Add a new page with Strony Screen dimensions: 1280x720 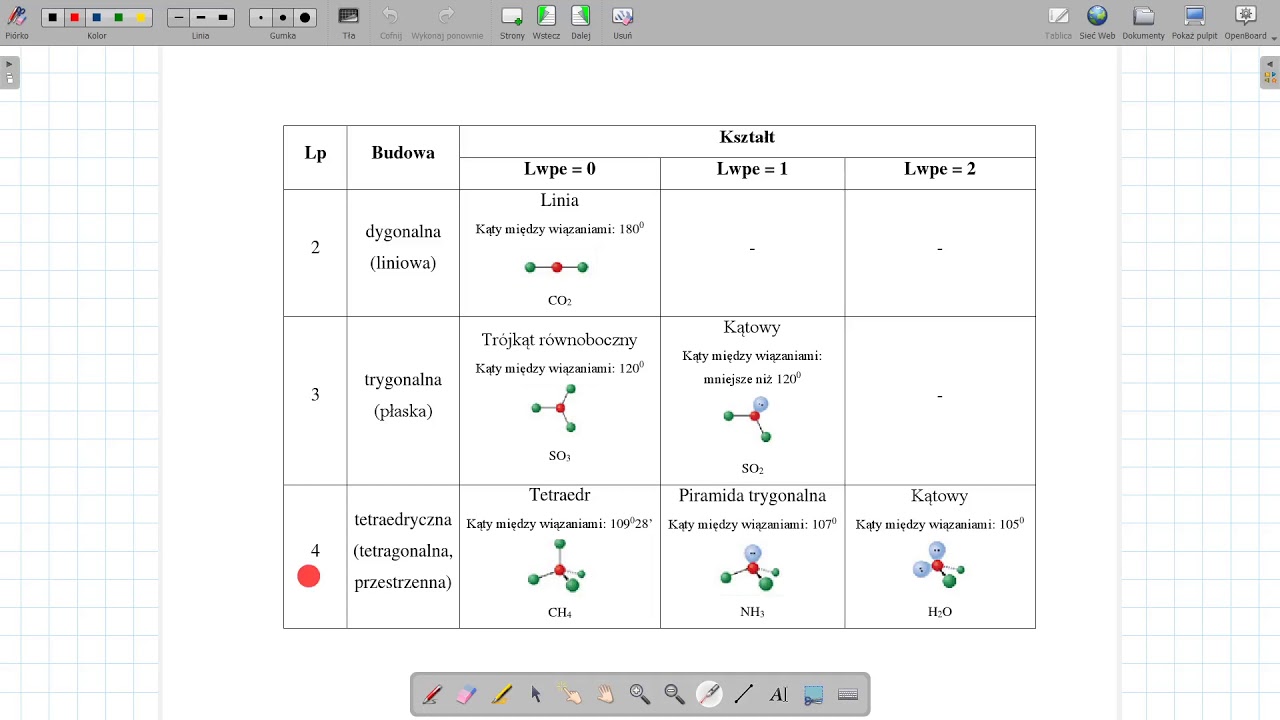[512, 22]
